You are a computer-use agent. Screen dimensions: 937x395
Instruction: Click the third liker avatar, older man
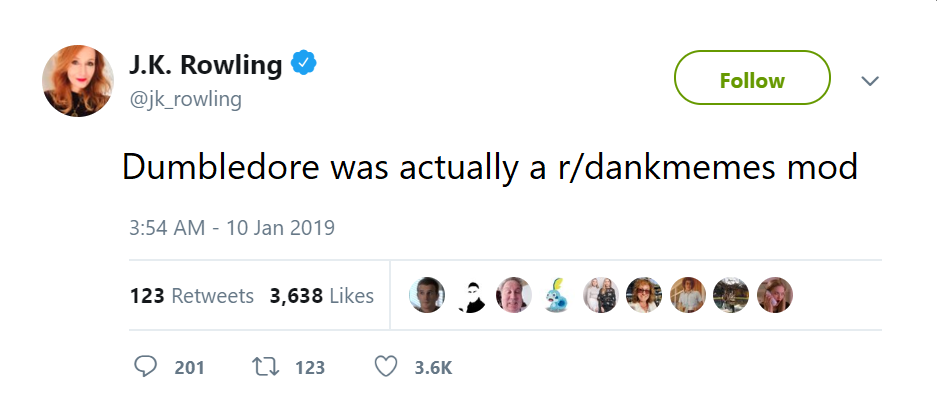pyautogui.click(x=514, y=295)
